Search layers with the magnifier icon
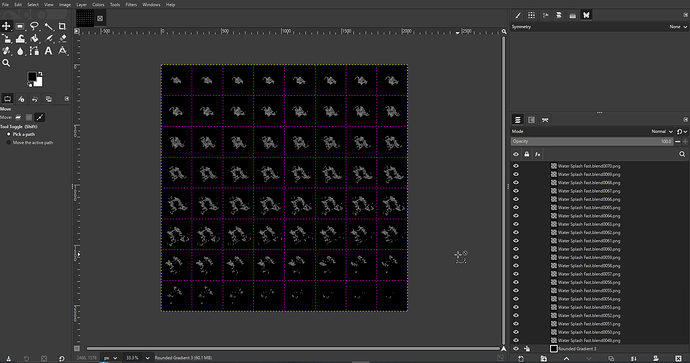The height and width of the screenshot is (363, 690). pyautogui.click(x=682, y=154)
